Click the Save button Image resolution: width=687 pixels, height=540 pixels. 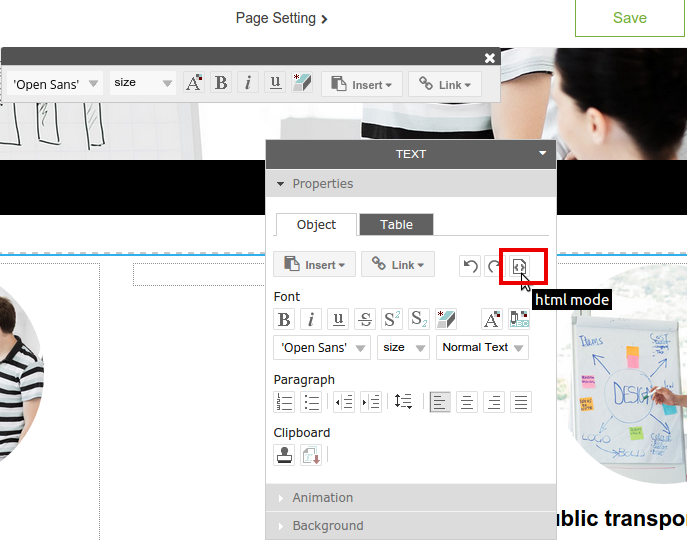coord(630,18)
